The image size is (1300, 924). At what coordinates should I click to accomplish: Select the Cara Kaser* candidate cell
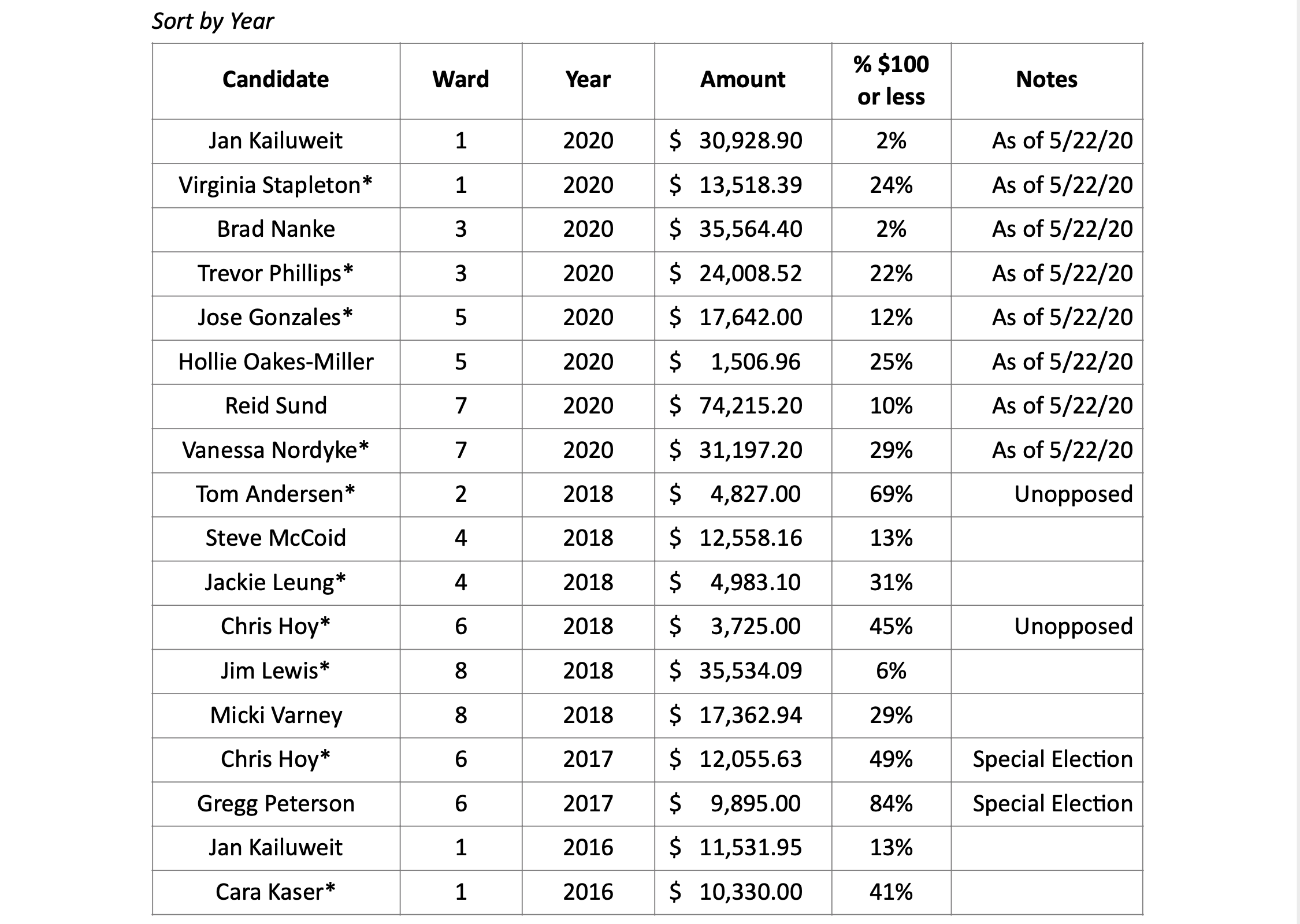[x=276, y=892]
